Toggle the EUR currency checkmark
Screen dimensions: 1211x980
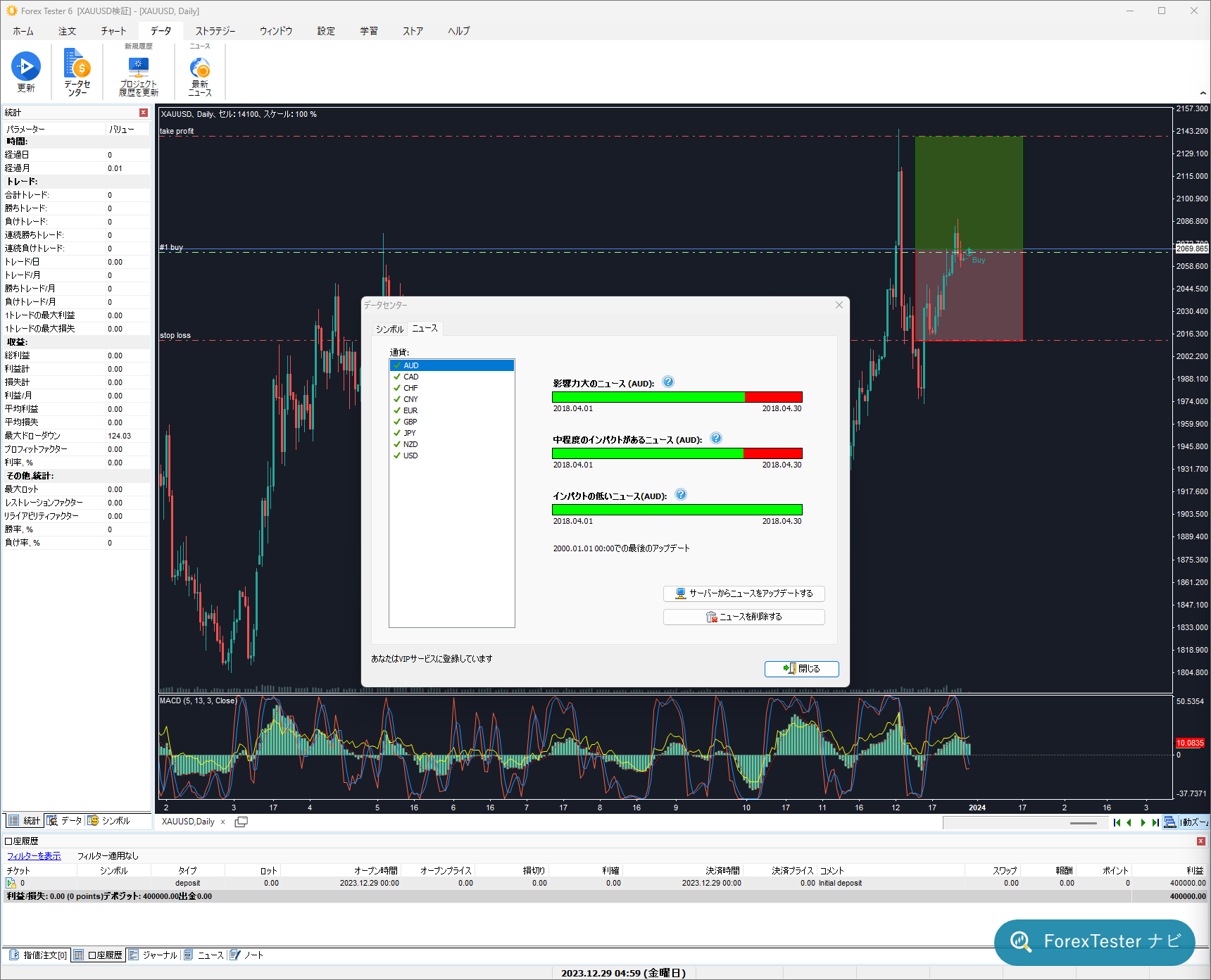397,410
